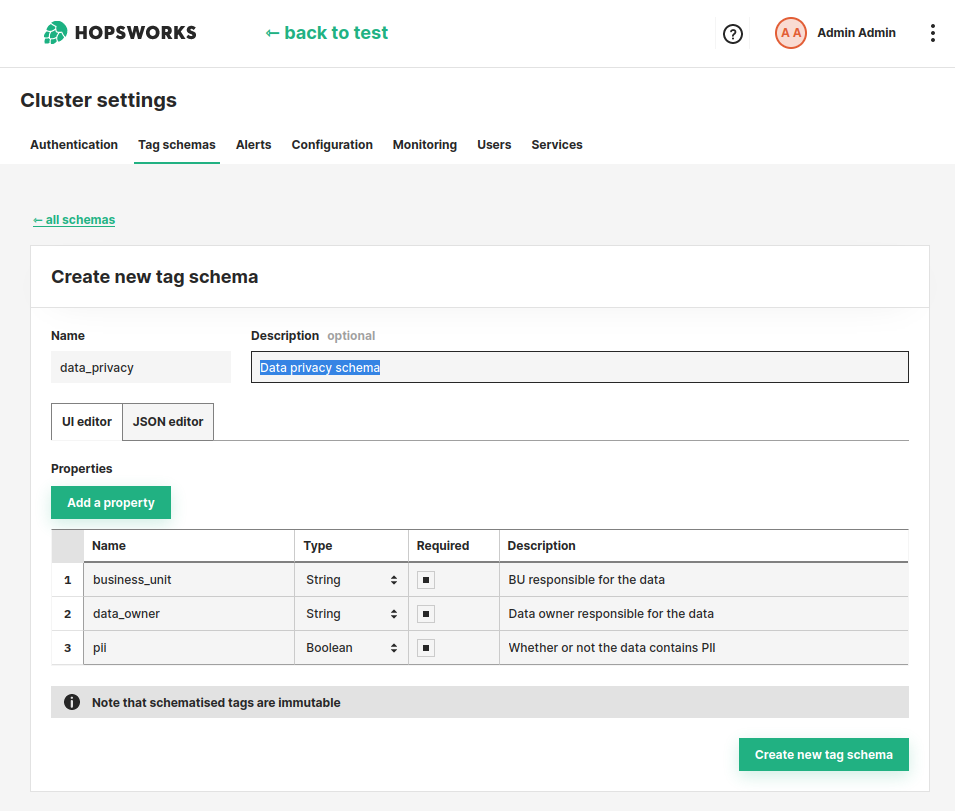Follow the back to test link
Image resolution: width=955 pixels, height=811 pixels.
click(x=326, y=33)
